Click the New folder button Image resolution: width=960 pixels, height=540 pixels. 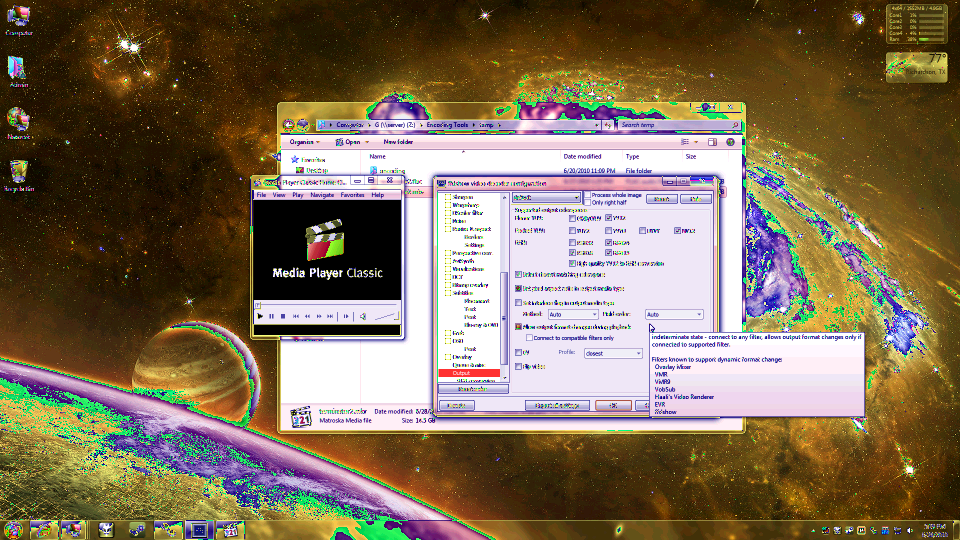coord(397,142)
